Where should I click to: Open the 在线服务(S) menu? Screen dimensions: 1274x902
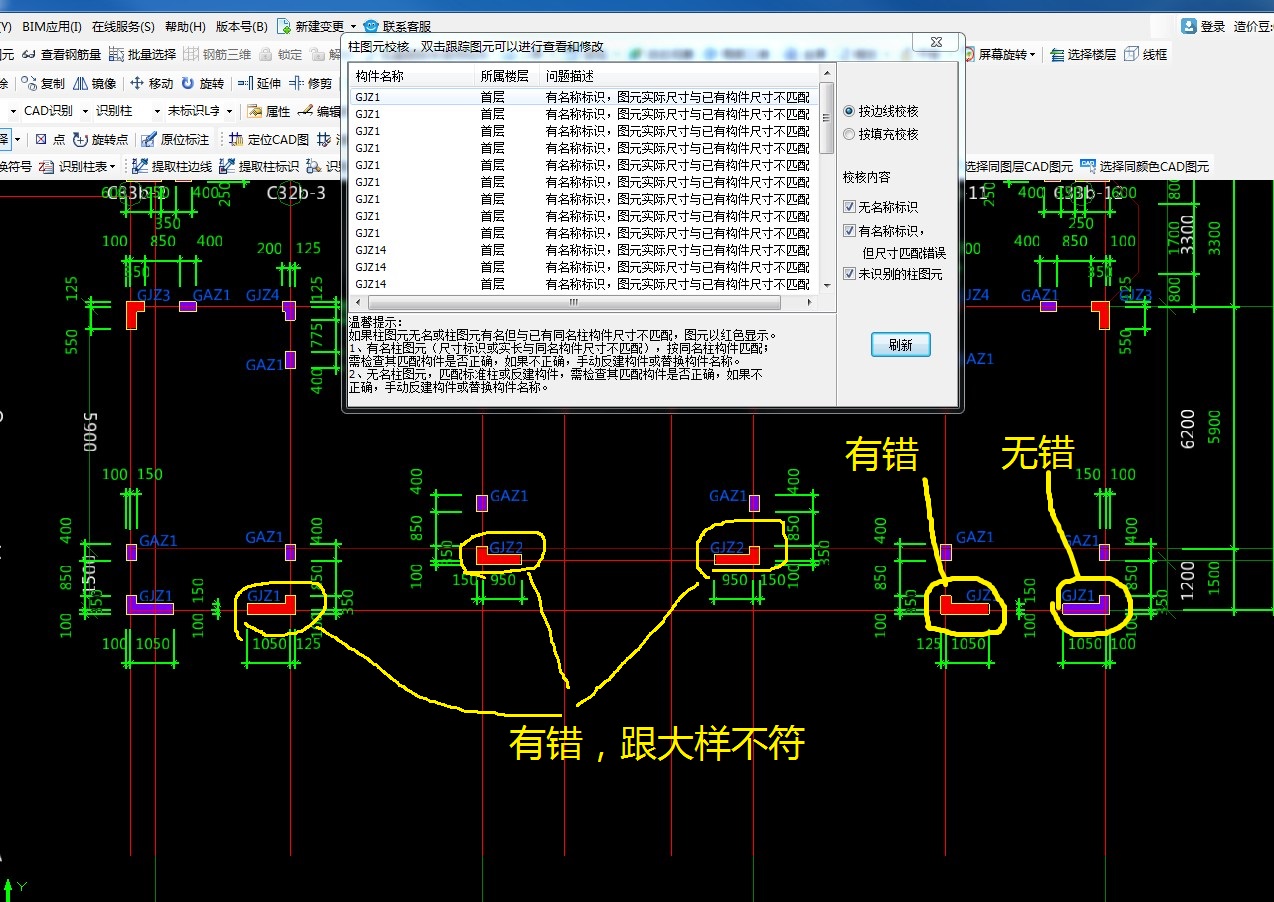point(123,27)
